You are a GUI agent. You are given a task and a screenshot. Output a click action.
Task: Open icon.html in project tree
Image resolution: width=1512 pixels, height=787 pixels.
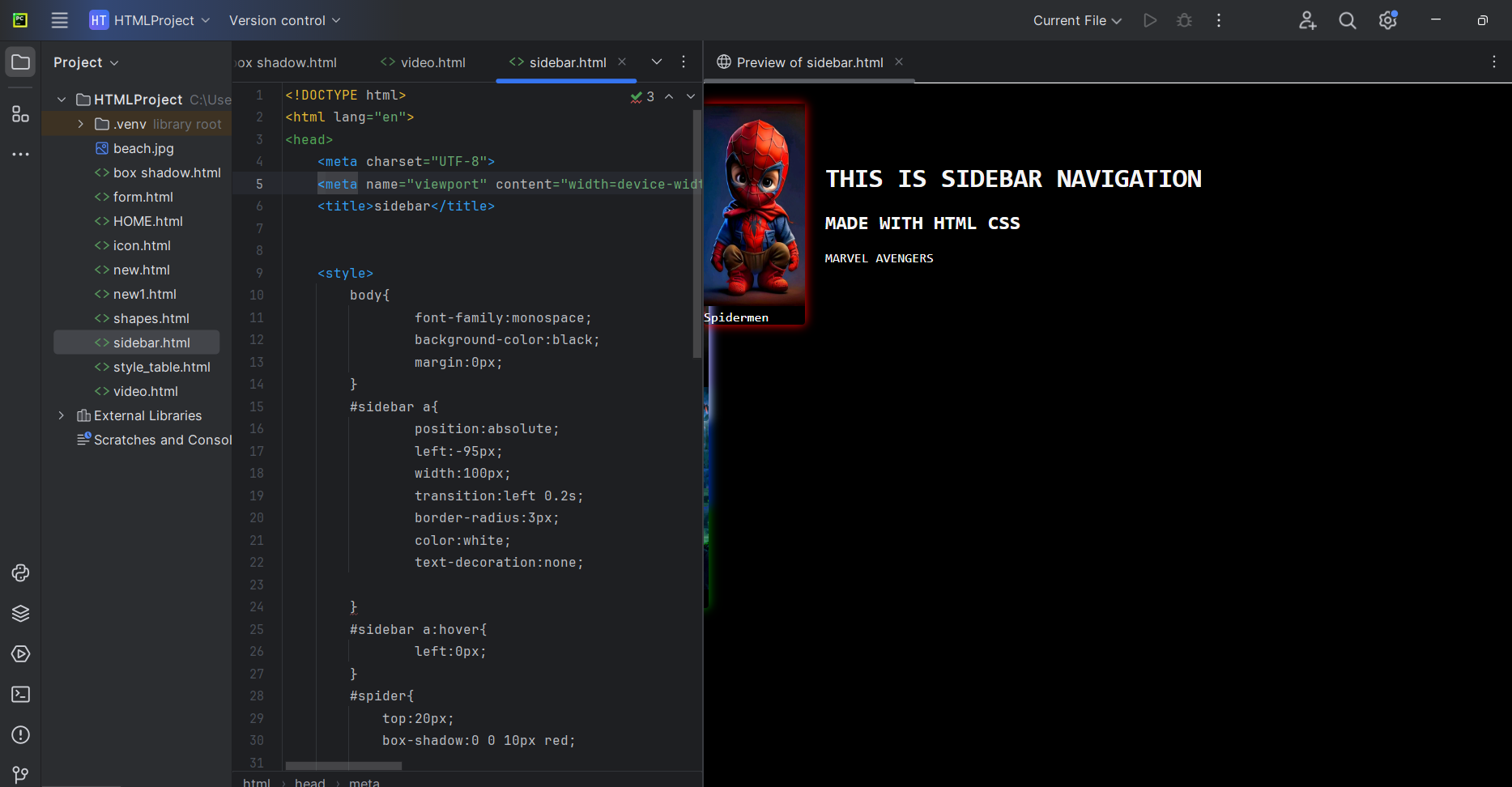(142, 245)
